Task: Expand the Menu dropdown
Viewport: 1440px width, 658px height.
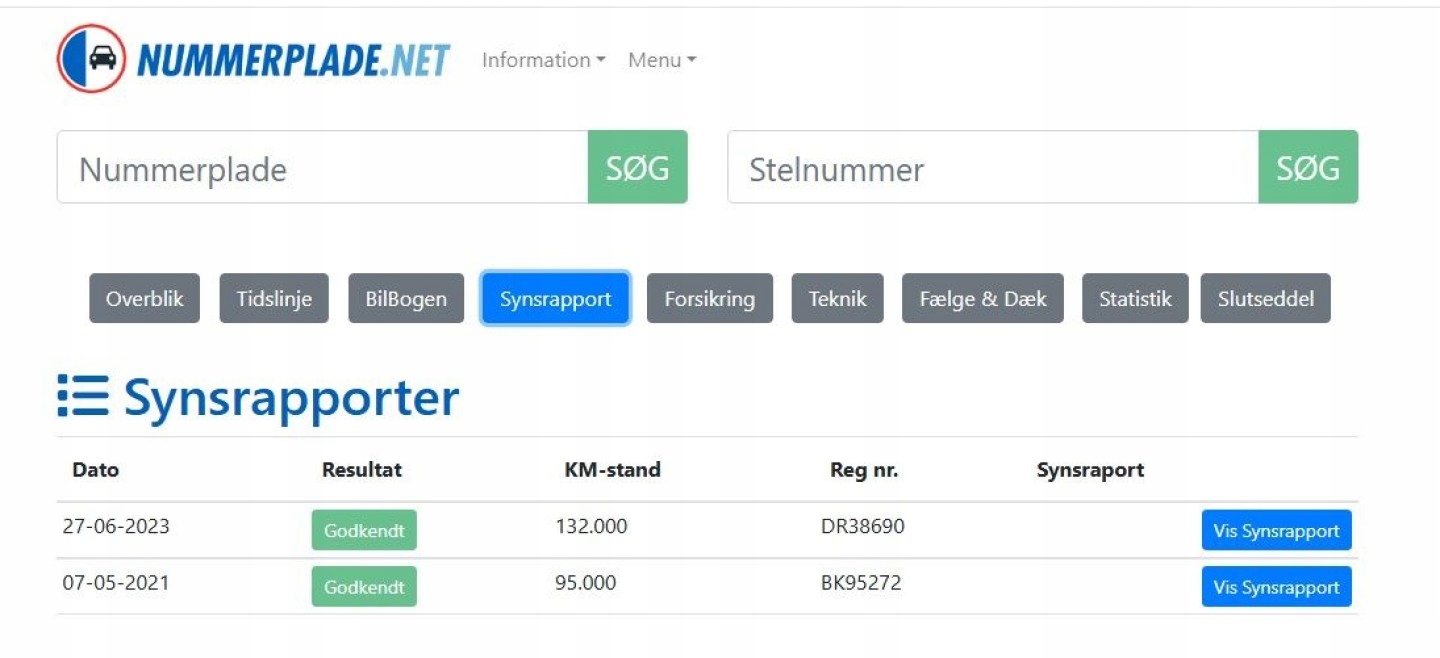Action: pyautogui.click(x=661, y=60)
